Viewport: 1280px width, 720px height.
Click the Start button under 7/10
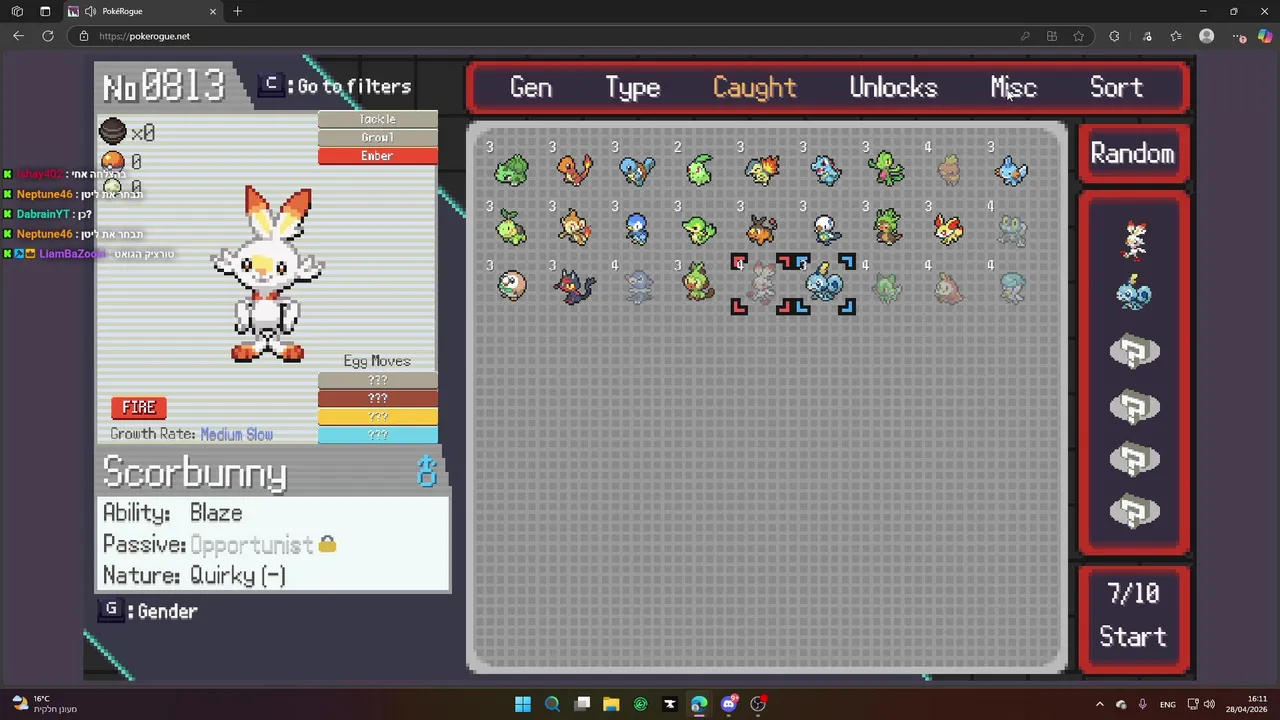pyautogui.click(x=1133, y=636)
